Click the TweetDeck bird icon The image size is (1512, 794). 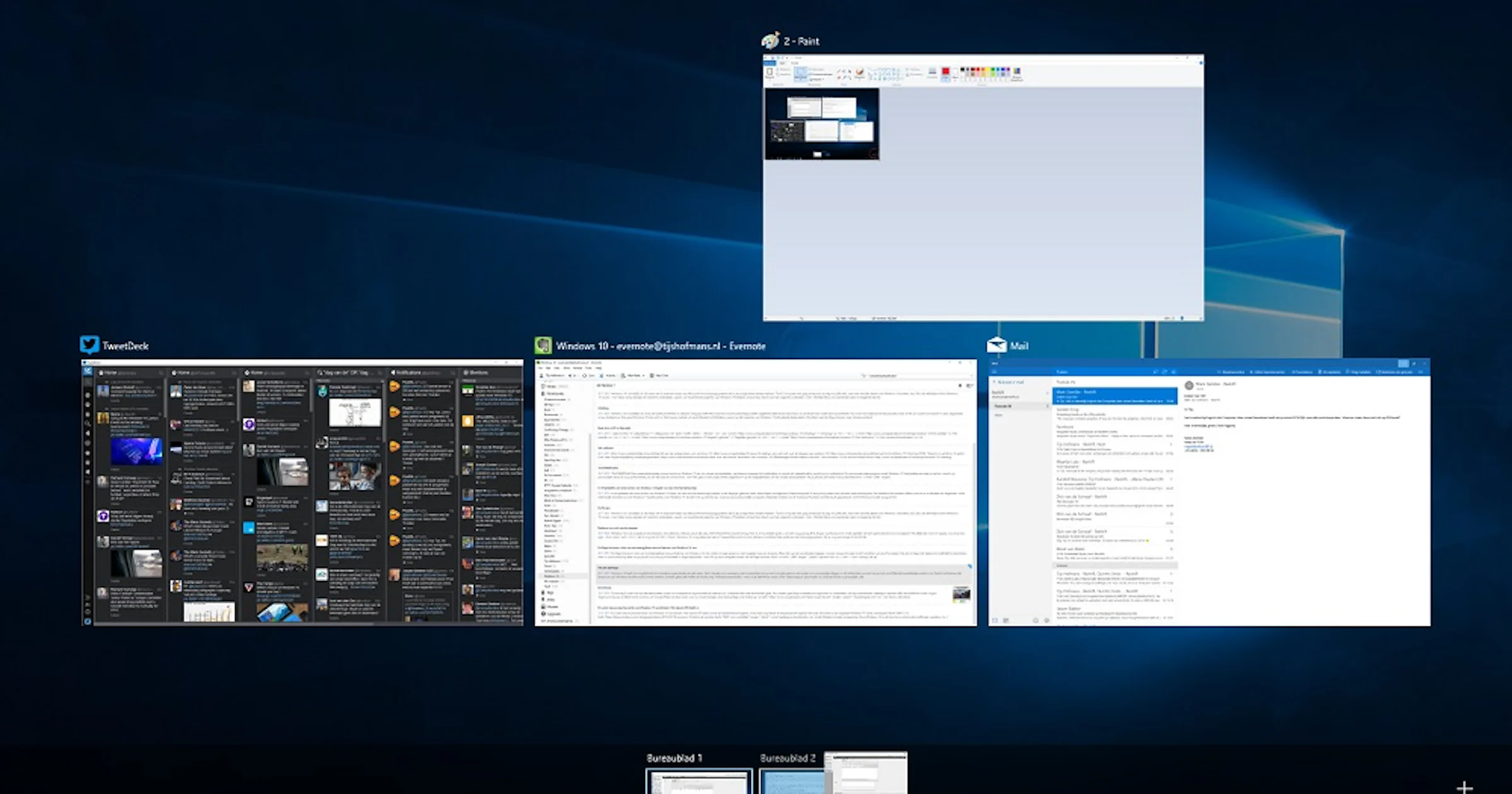click(x=89, y=345)
